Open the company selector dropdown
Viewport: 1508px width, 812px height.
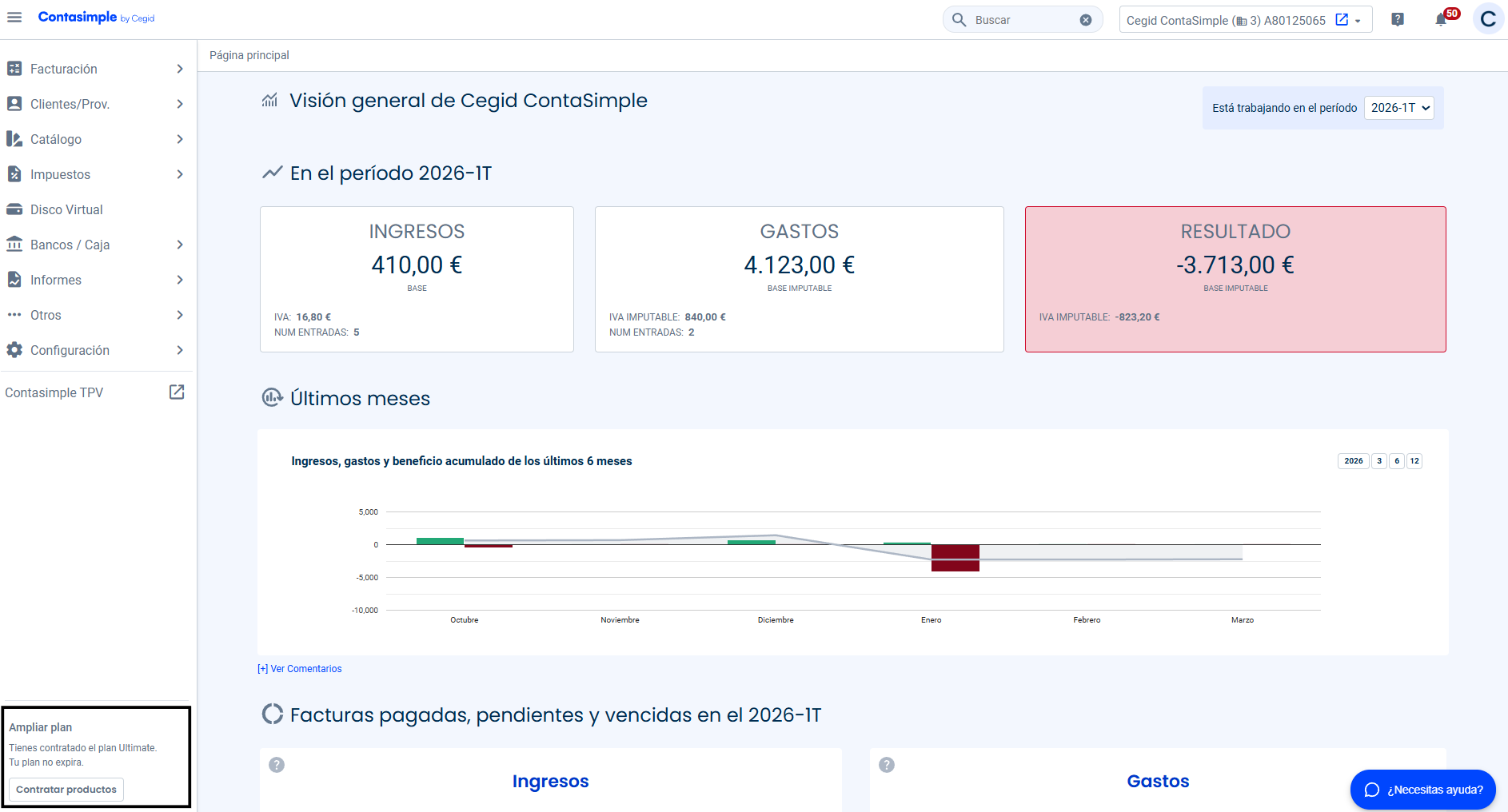coord(1245,20)
